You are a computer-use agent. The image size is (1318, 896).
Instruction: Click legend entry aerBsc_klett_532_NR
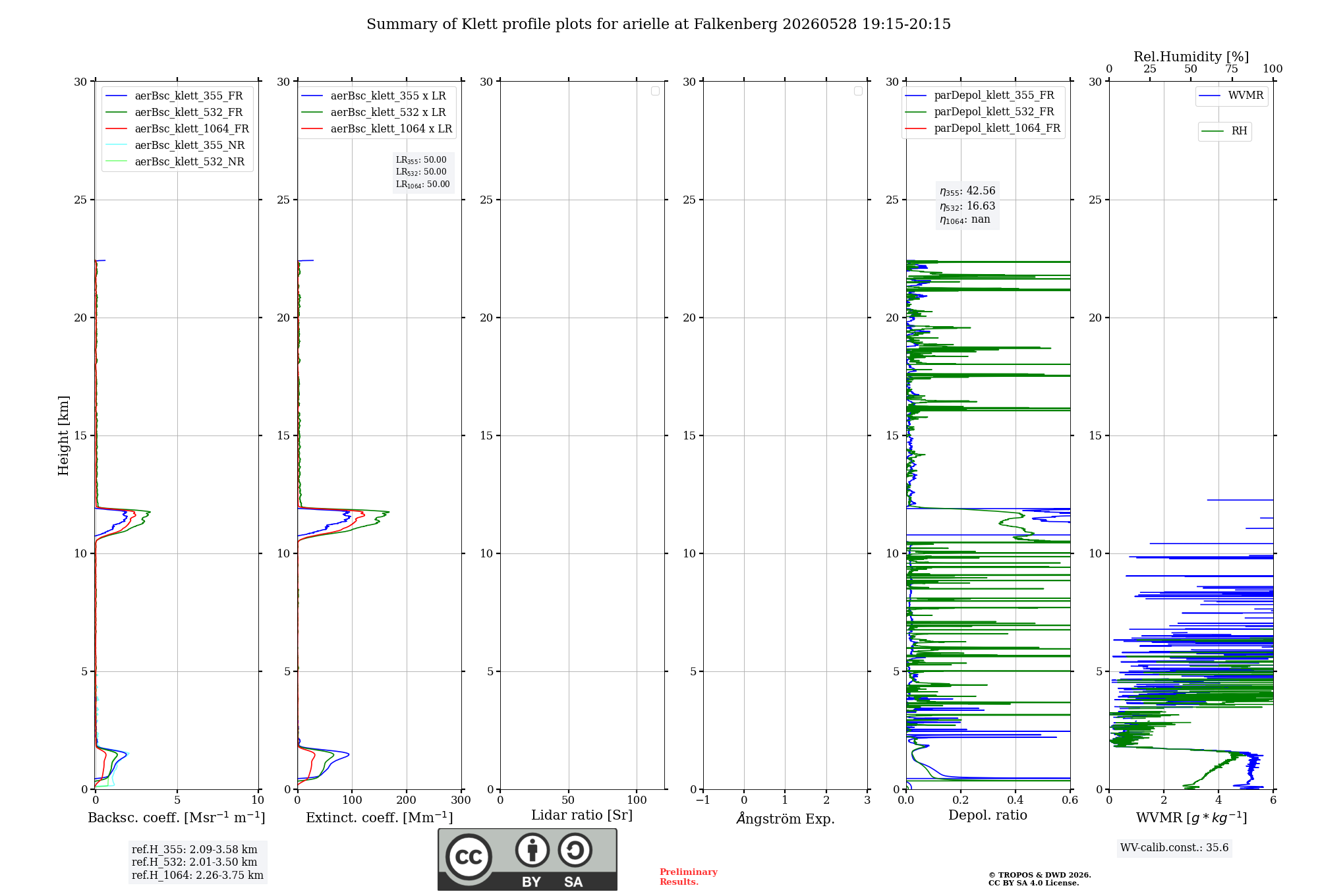[x=176, y=162]
